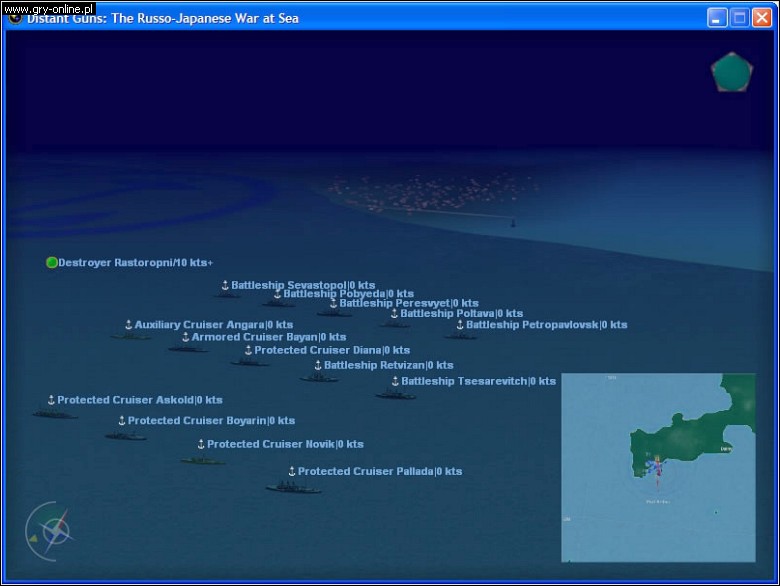Close the Distant Guns window

[762, 18]
